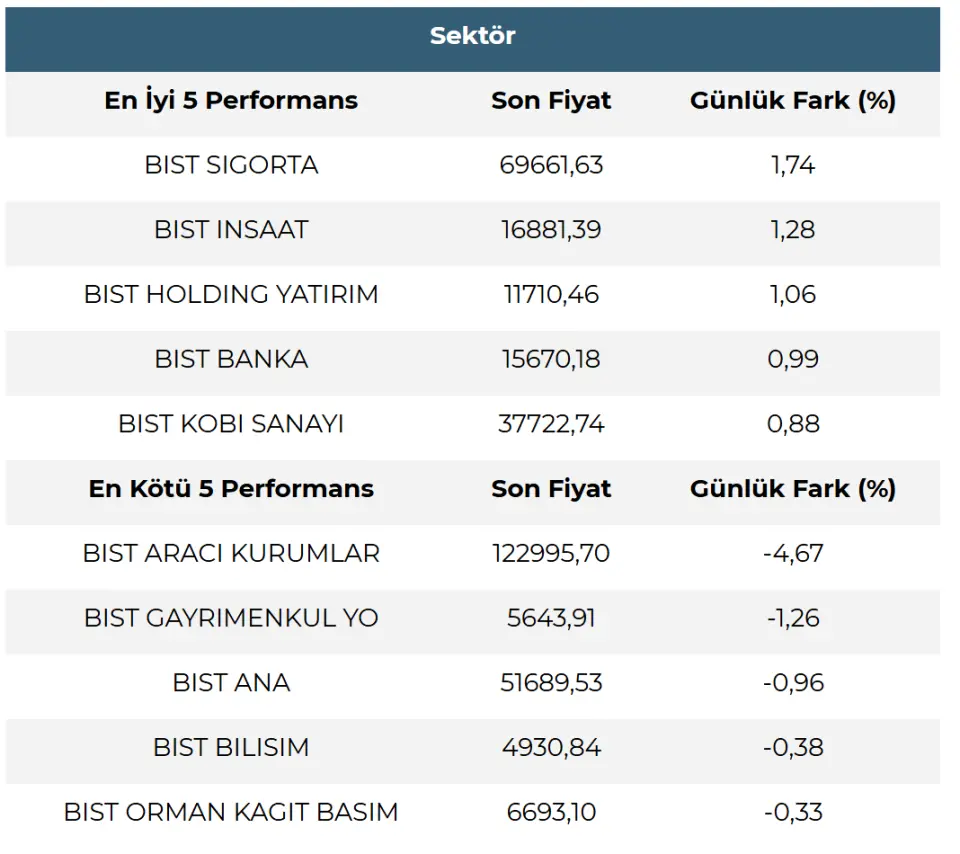Click the -4,67 daily change value
Viewport: 960px width, 854px height.
tap(793, 553)
